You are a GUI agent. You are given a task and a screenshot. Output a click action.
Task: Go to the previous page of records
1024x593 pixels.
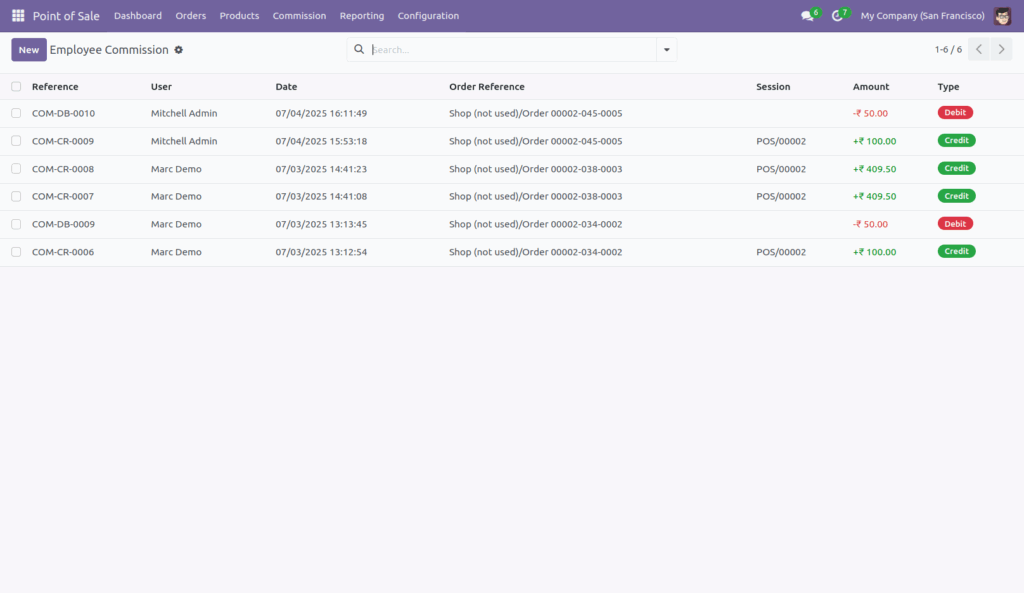point(978,48)
